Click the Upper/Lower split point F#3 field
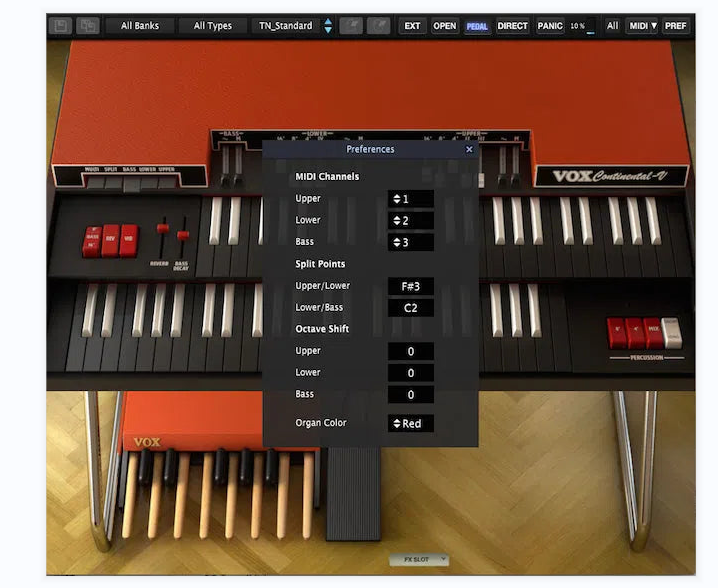The image size is (718, 588). point(410,286)
